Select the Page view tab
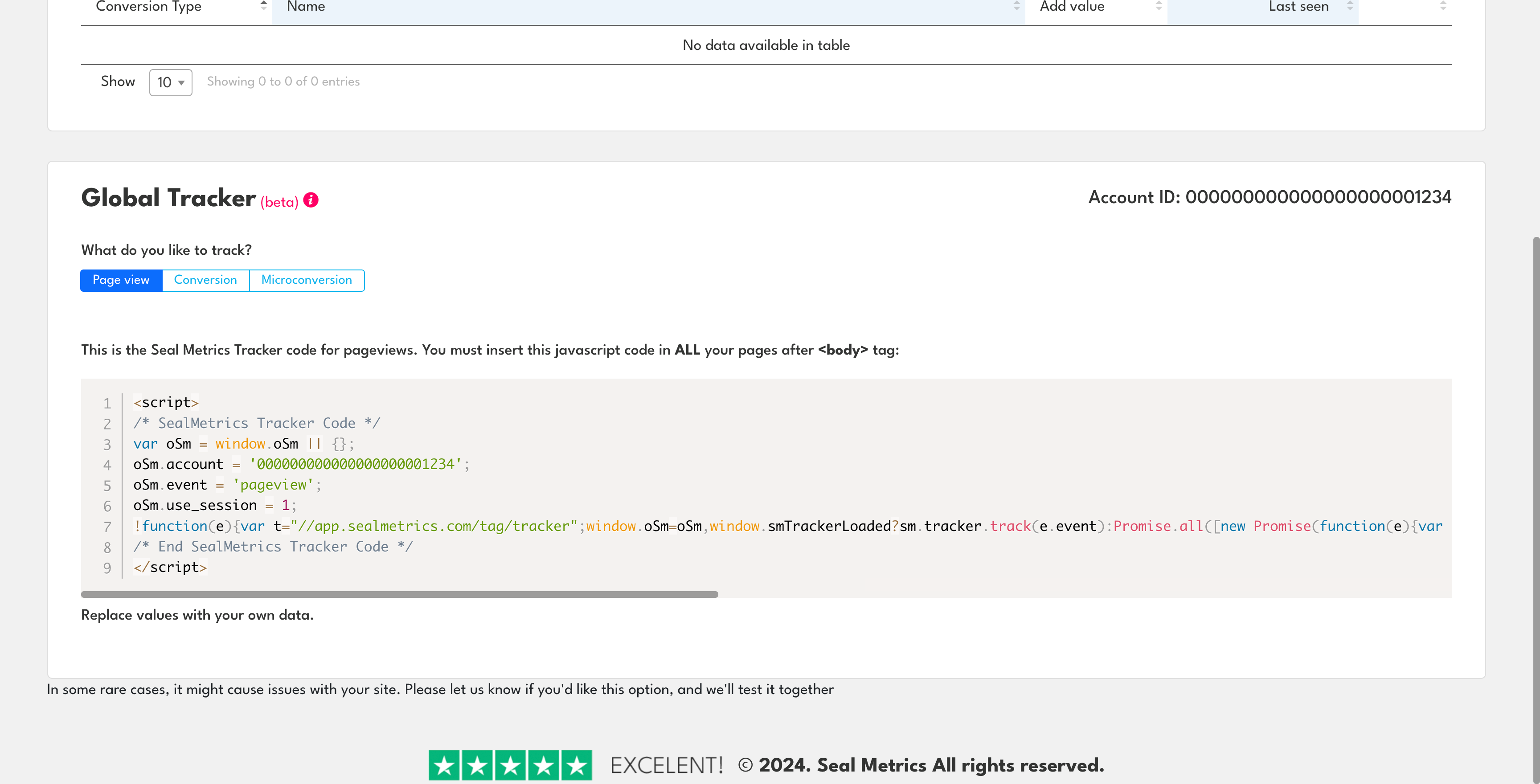Viewport: 1540px width, 784px height. (121, 280)
